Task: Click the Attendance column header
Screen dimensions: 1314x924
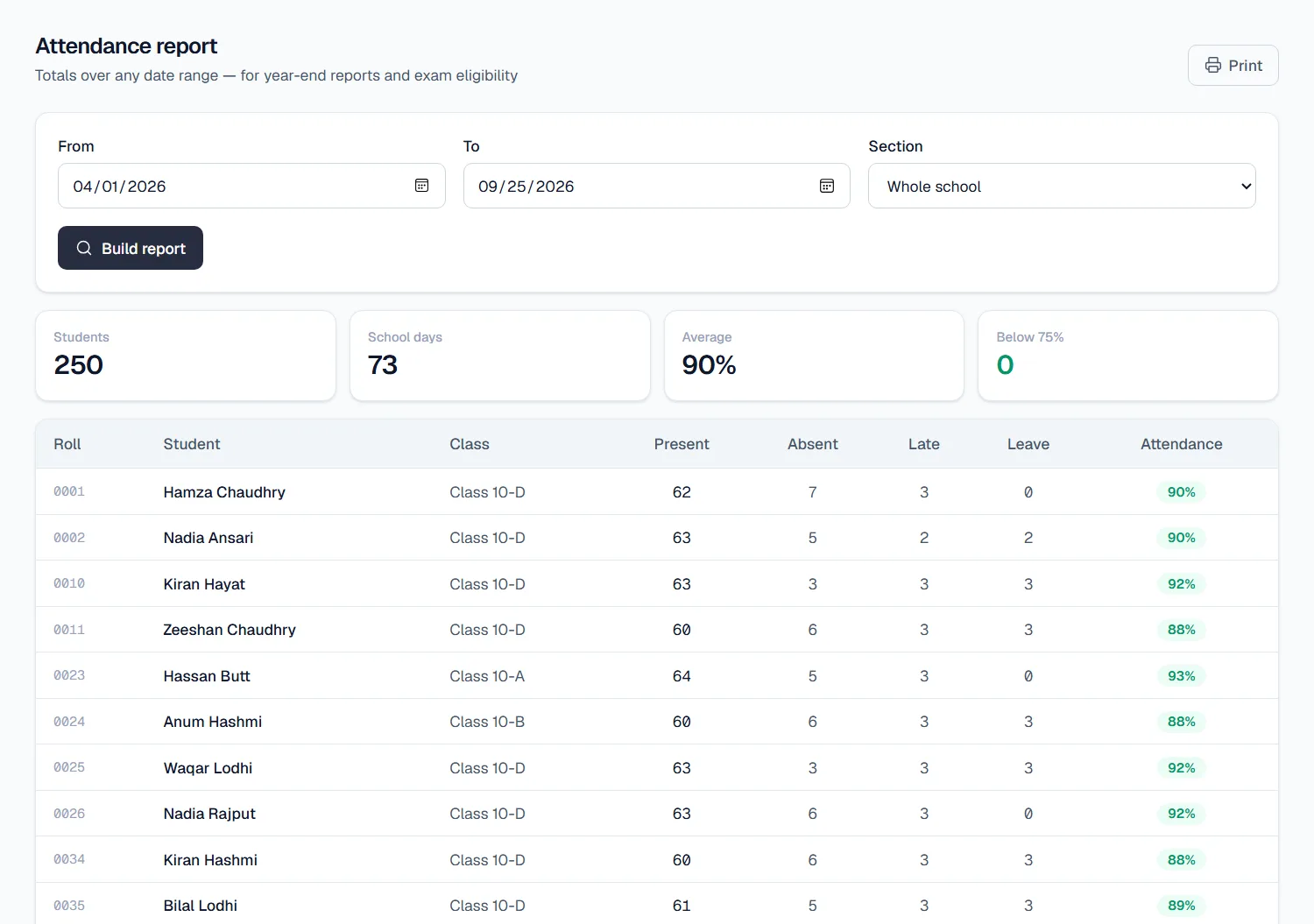Action: click(1182, 444)
